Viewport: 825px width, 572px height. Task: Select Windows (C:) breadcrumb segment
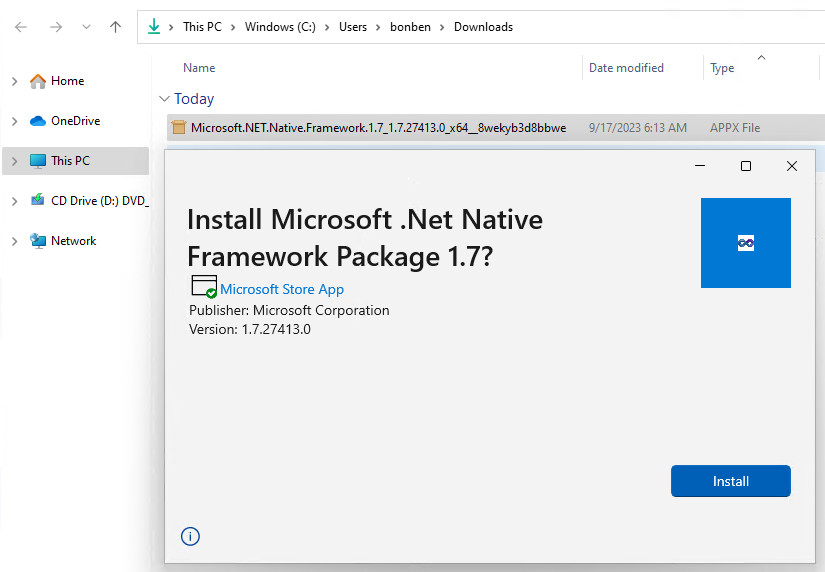[x=280, y=27]
